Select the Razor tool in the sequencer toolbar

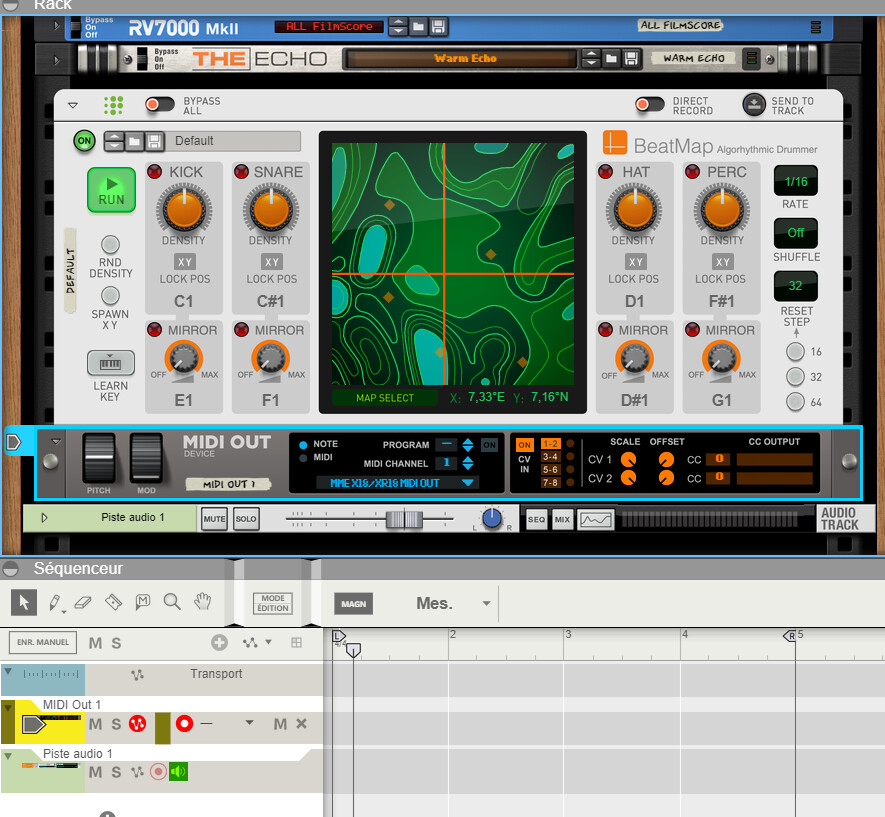click(113, 603)
